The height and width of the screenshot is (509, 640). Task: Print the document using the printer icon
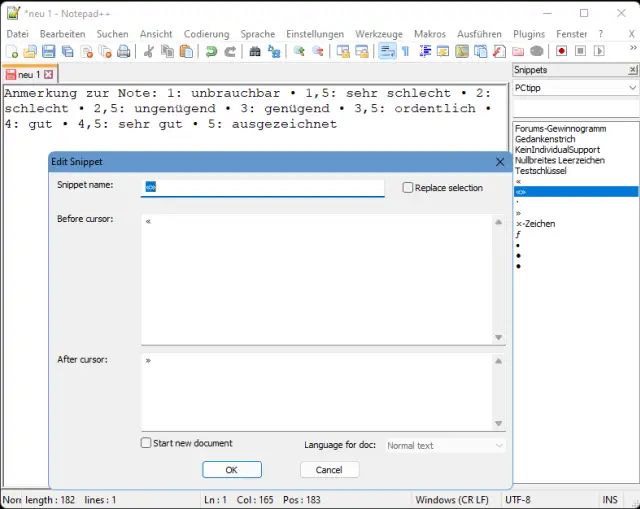(x=124, y=51)
